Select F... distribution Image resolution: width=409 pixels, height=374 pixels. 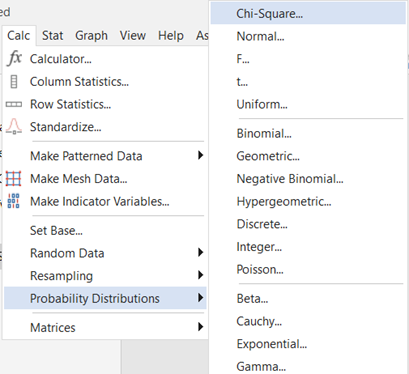308,59
